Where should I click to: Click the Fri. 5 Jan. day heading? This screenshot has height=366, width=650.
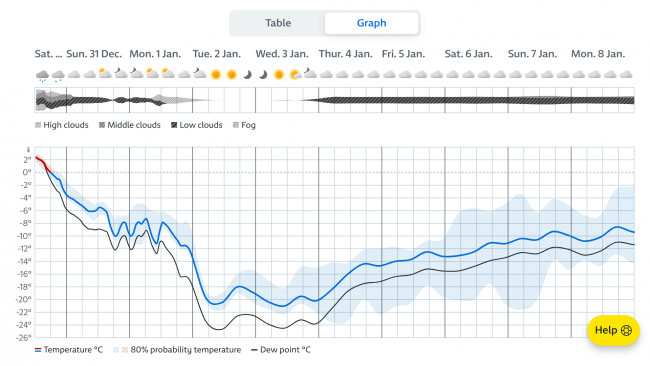[403, 54]
